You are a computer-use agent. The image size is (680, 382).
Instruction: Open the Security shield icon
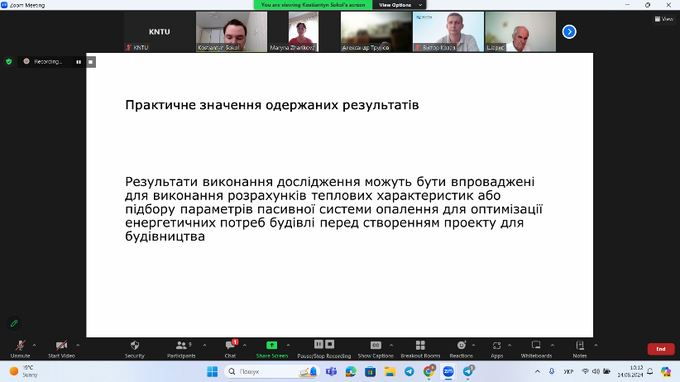134,346
